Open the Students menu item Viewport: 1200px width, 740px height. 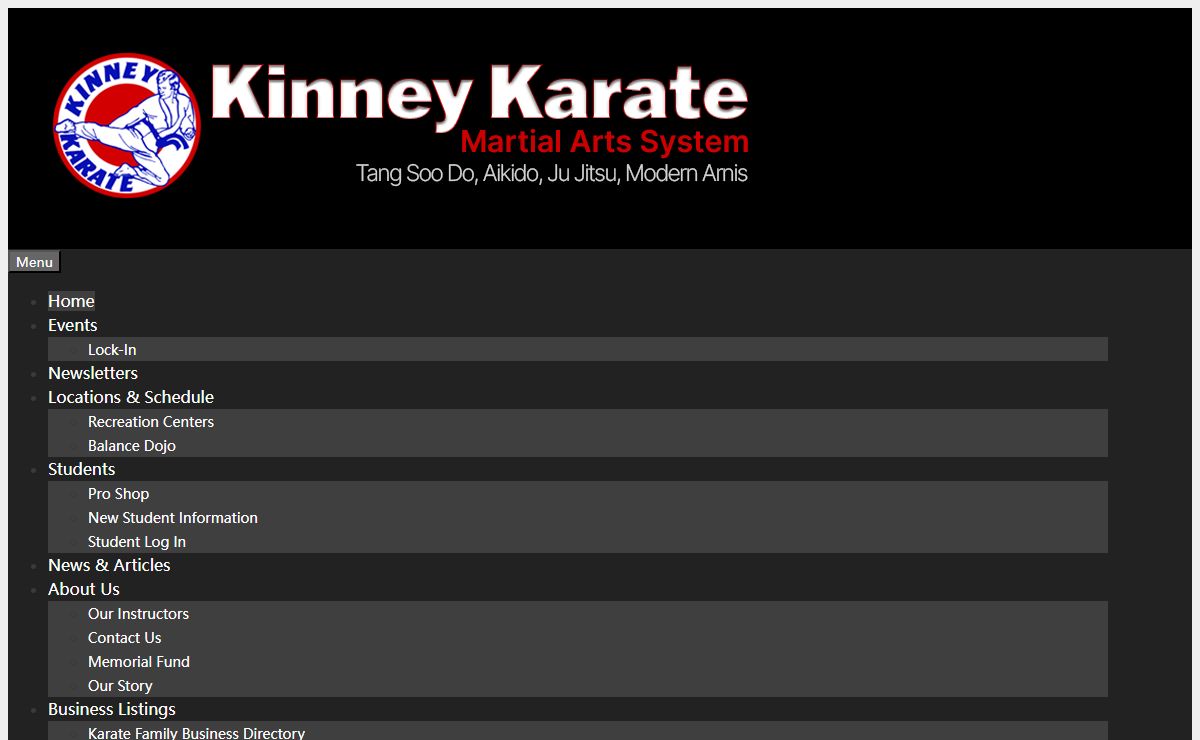(81, 469)
